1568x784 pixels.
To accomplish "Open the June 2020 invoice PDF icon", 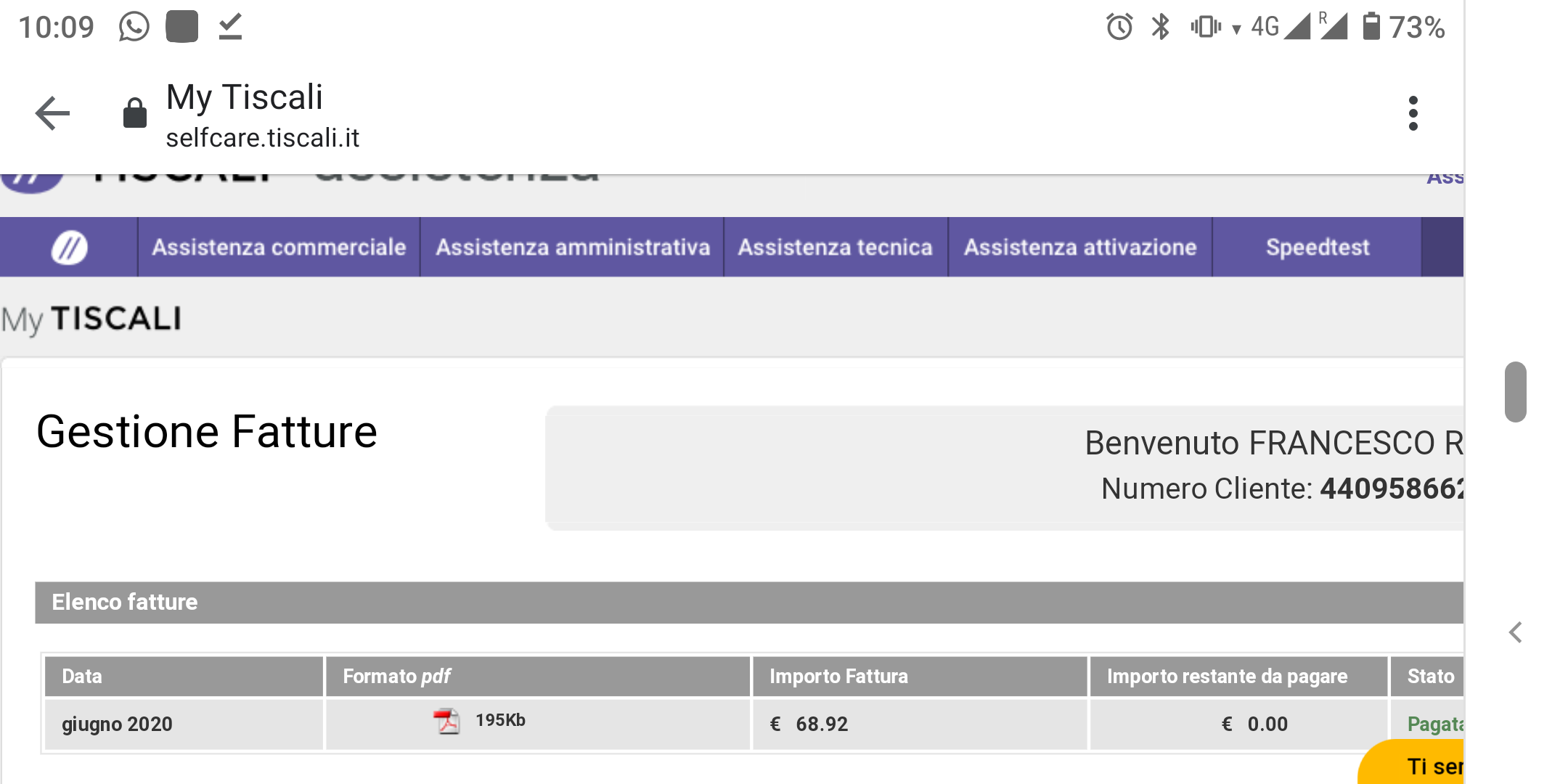I will [446, 722].
